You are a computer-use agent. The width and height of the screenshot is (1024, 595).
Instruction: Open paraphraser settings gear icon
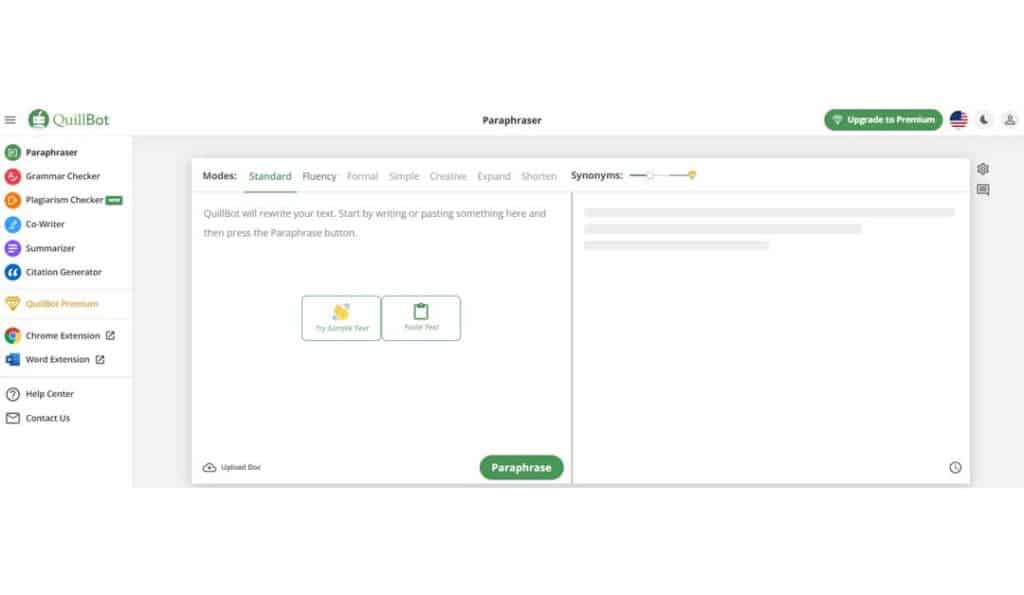pos(983,169)
